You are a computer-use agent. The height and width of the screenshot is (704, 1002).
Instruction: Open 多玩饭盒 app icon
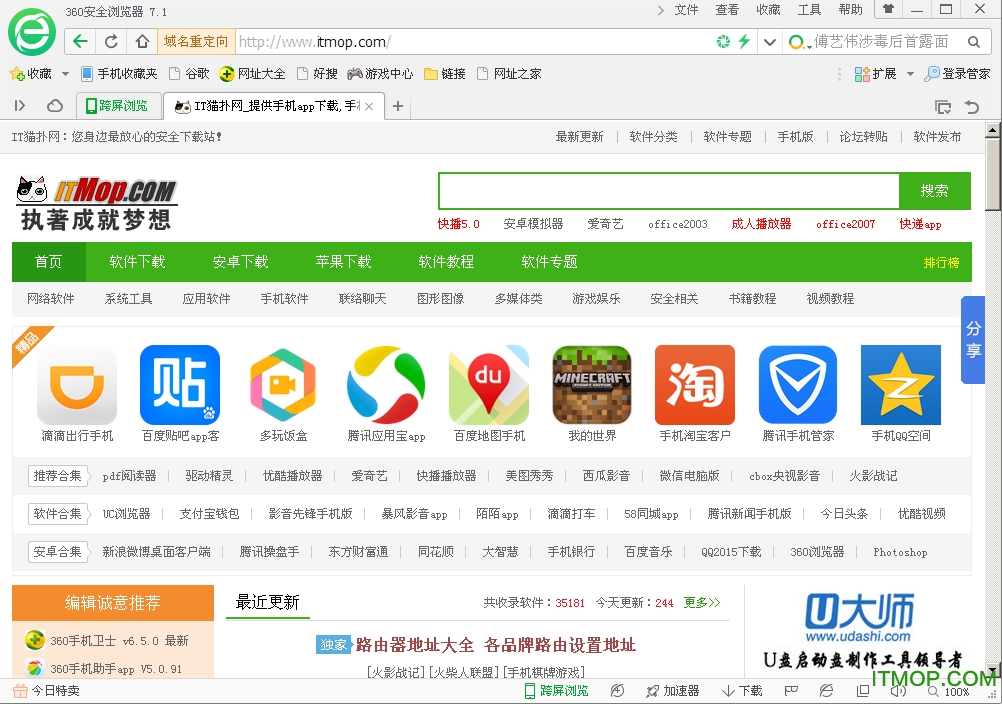pyautogui.click(x=283, y=385)
